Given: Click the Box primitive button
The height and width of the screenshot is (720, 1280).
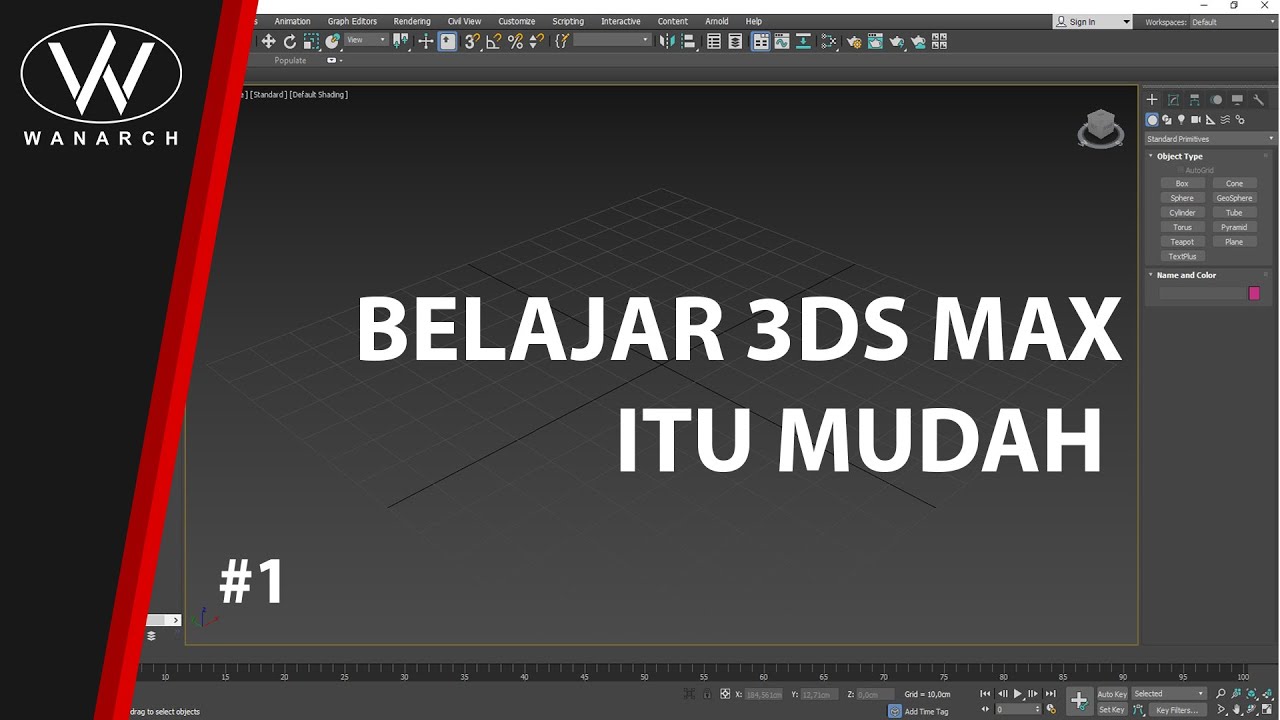Looking at the screenshot, I should tap(1182, 184).
